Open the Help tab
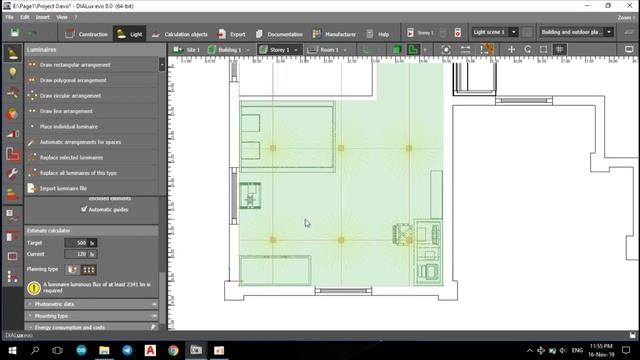Image resolution: width=640 pixels, height=360 pixels. tap(378, 34)
